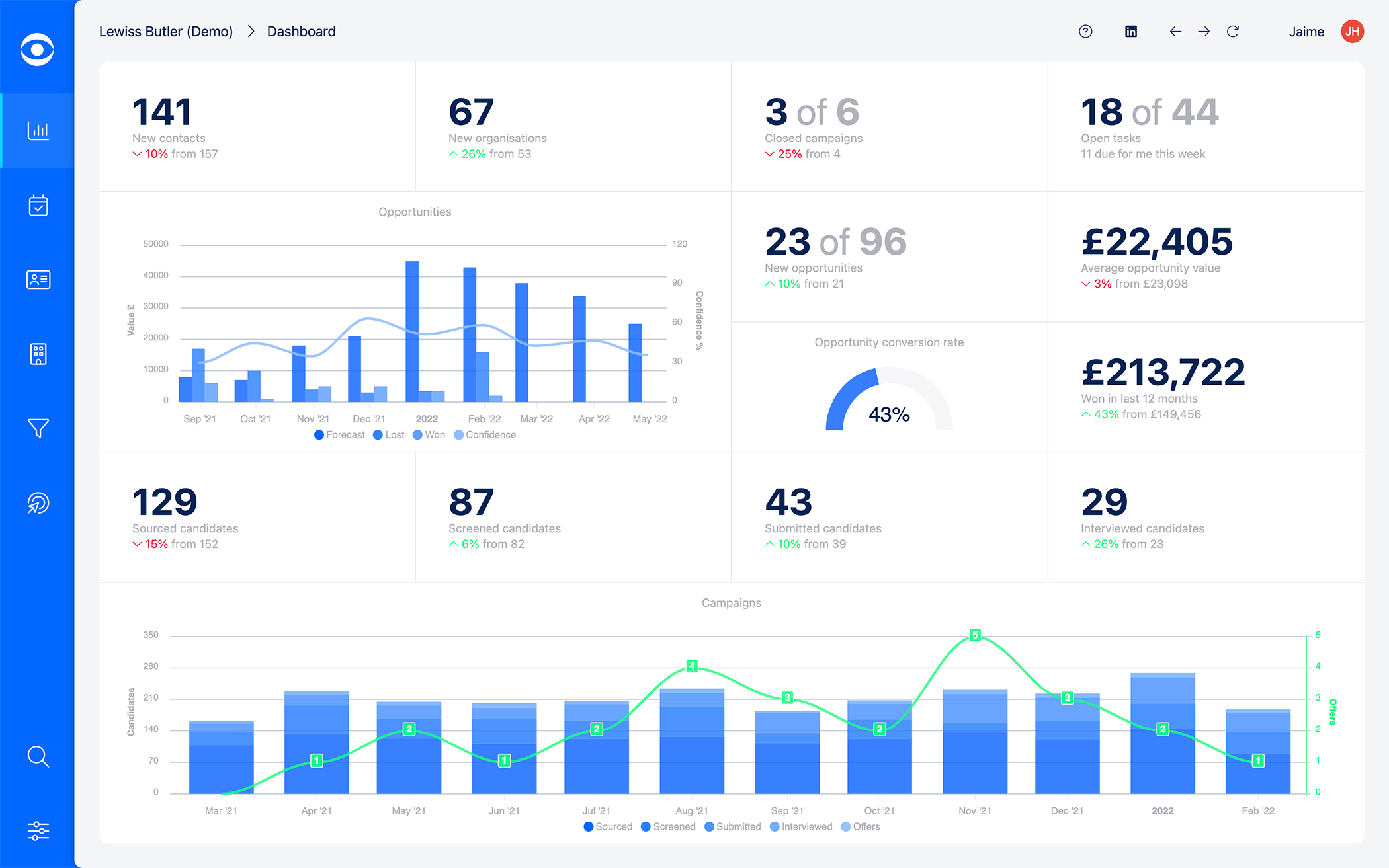
Task: Select the calendar tasks icon in sidebar
Action: (x=38, y=206)
